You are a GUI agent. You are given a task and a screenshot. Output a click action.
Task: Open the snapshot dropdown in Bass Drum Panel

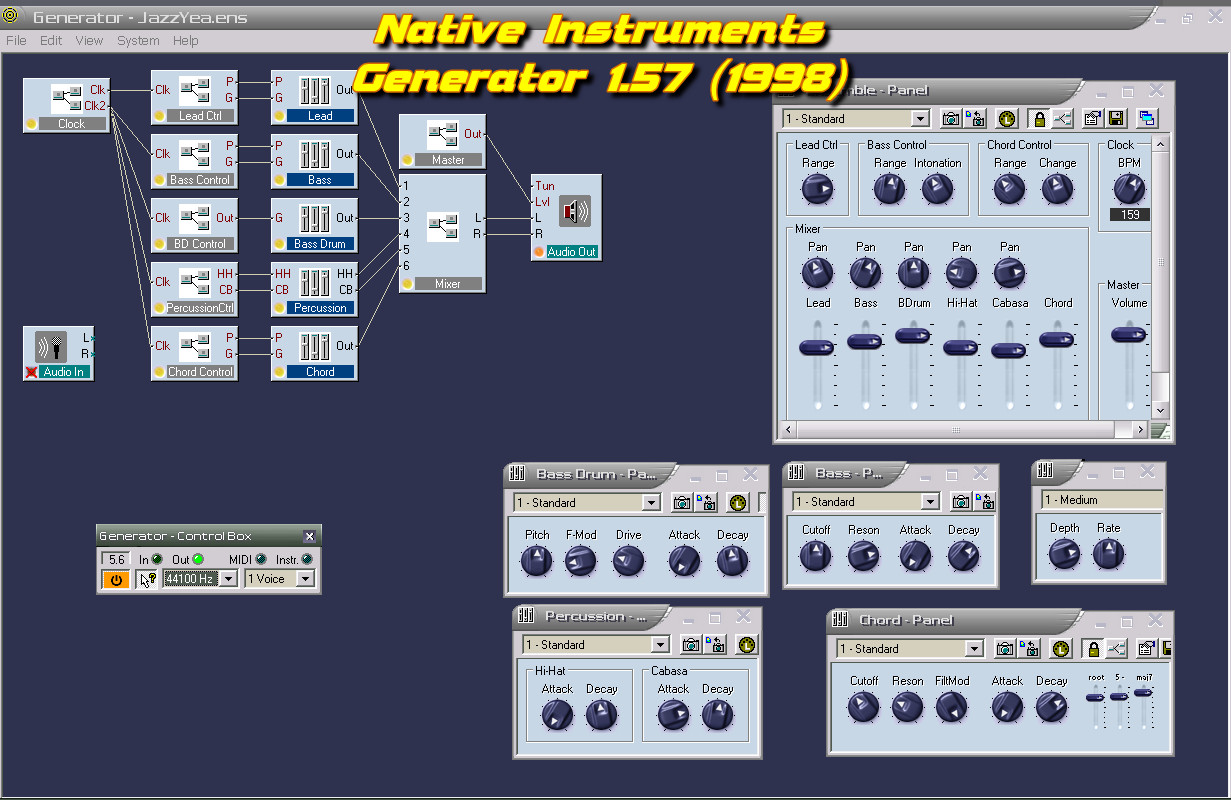(x=651, y=502)
